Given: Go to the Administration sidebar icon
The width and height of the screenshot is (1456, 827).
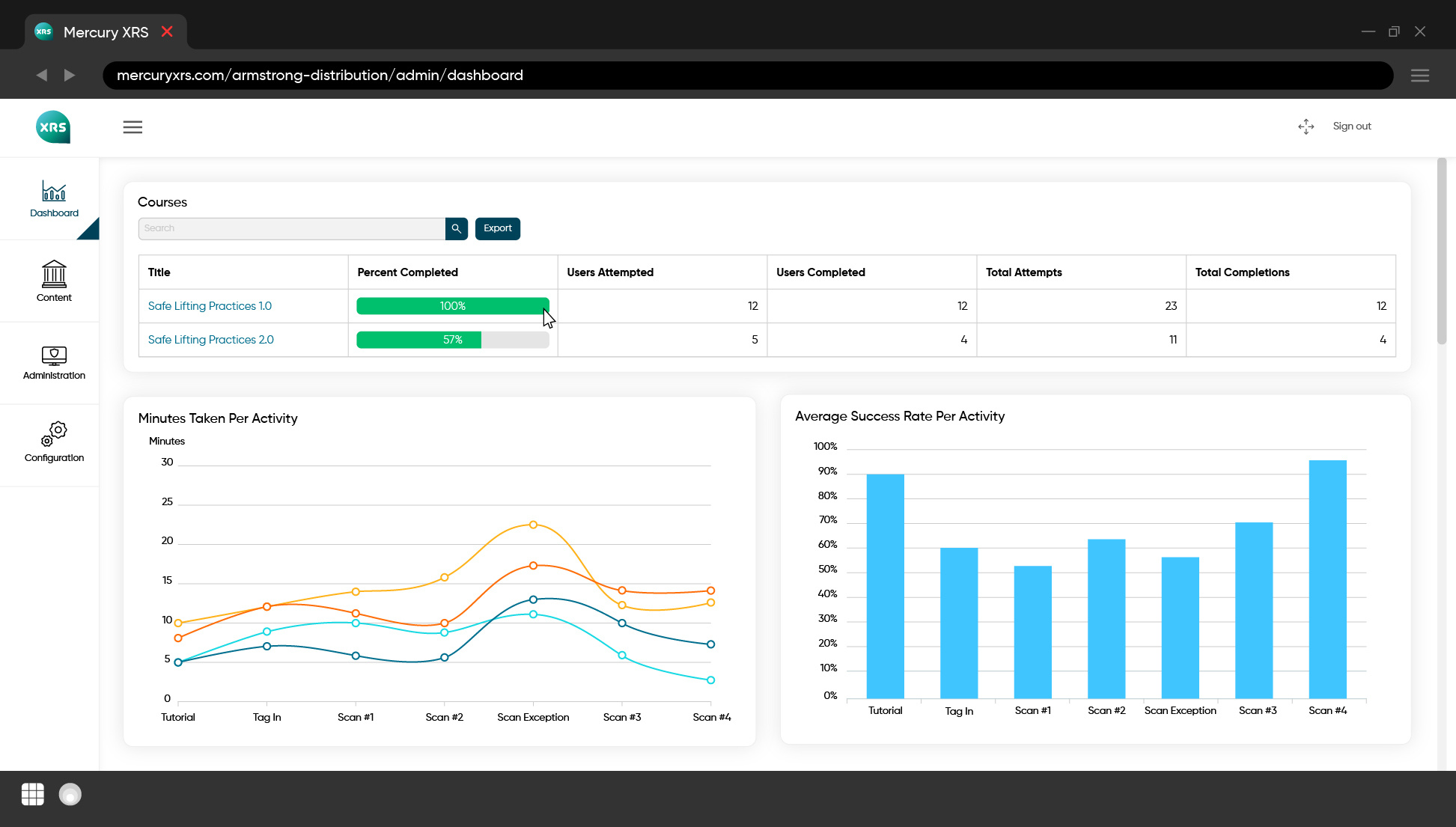Looking at the screenshot, I should (x=54, y=355).
